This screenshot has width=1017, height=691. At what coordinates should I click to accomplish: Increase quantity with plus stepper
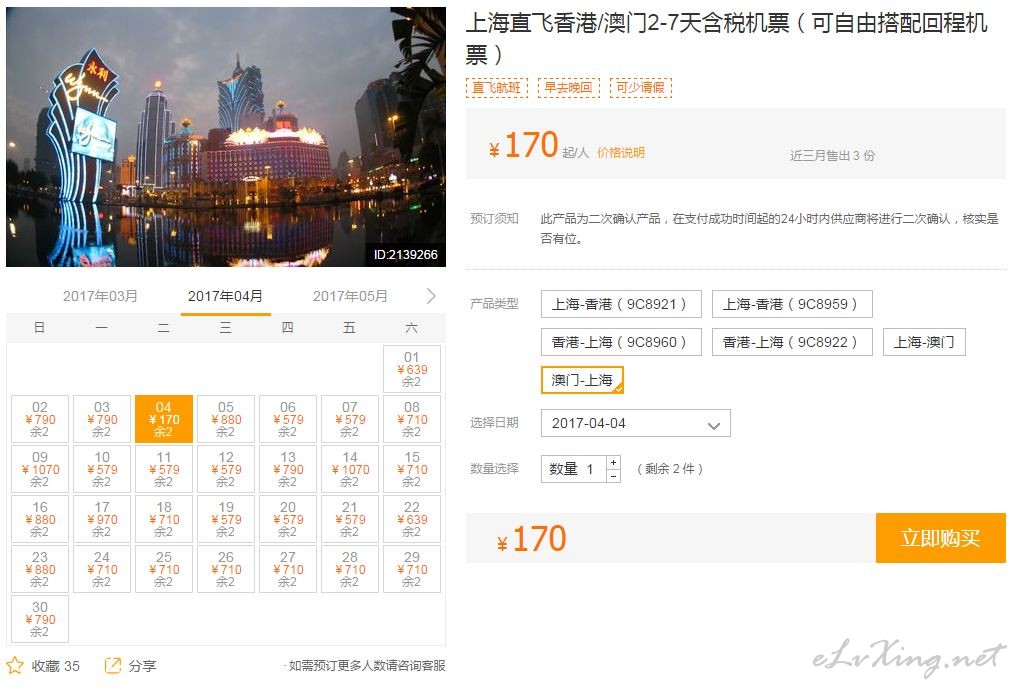point(614,462)
